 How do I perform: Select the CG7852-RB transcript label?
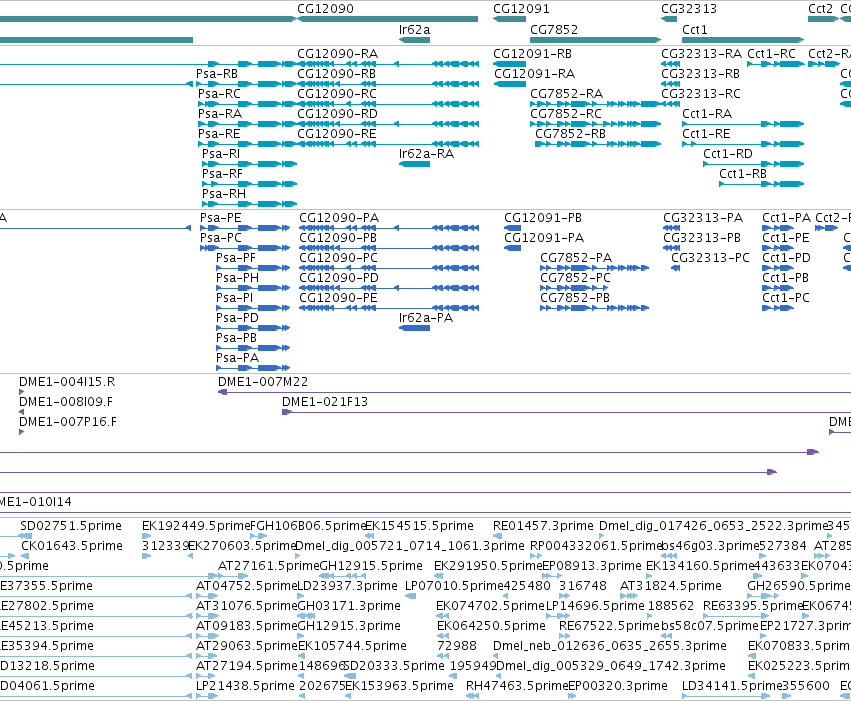(570, 134)
